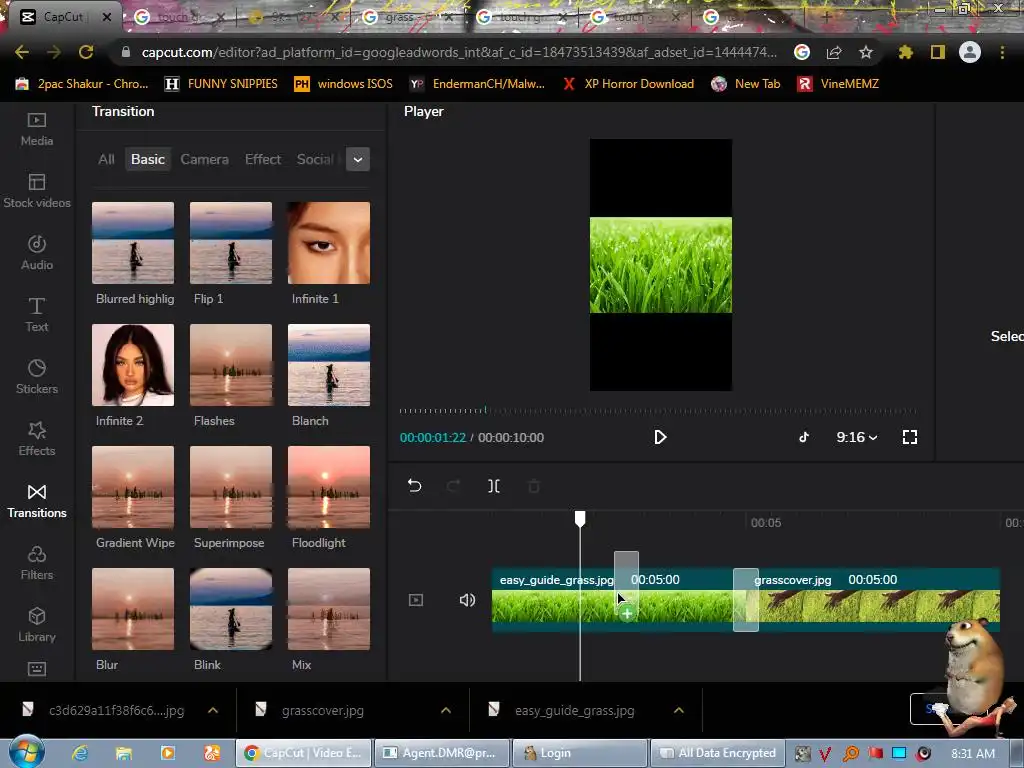Open the FUNNY SNIPPIES bookmark
Image resolution: width=1024 pixels, height=768 pixels.
click(x=221, y=84)
